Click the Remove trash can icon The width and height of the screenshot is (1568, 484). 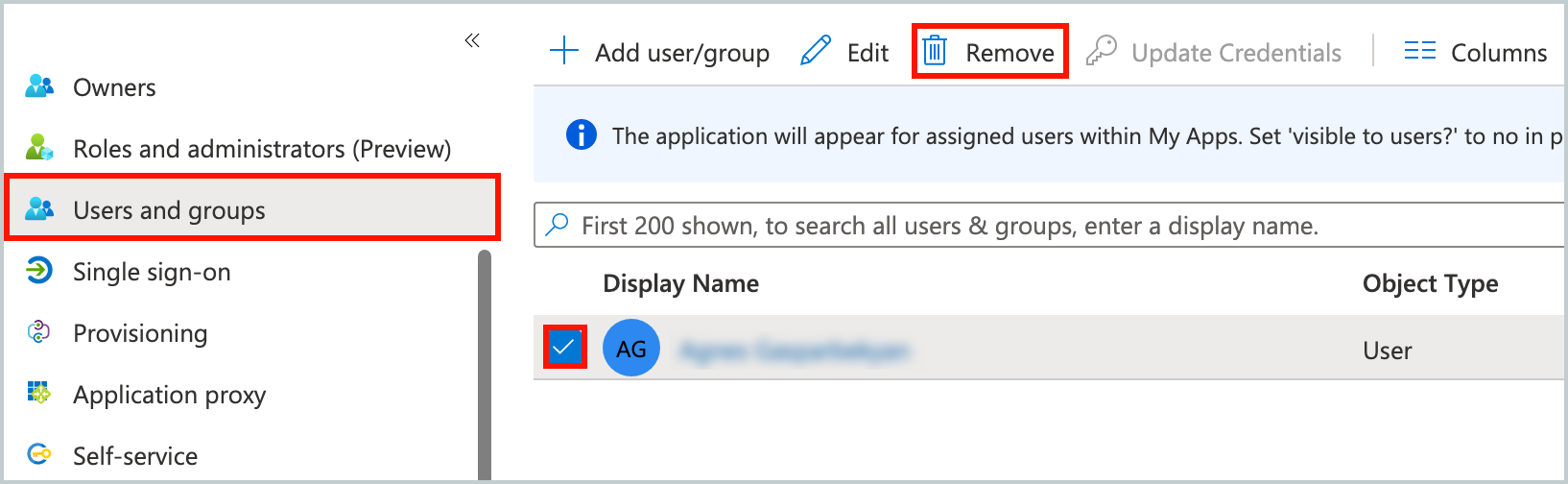click(935, 51)
